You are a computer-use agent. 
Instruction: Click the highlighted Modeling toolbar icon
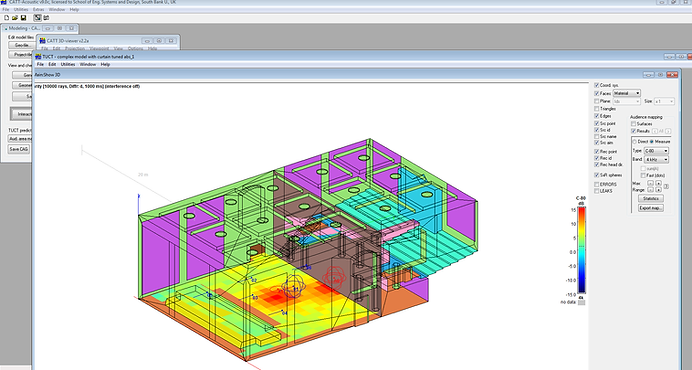pyautogui.click(x=38, y=18)
